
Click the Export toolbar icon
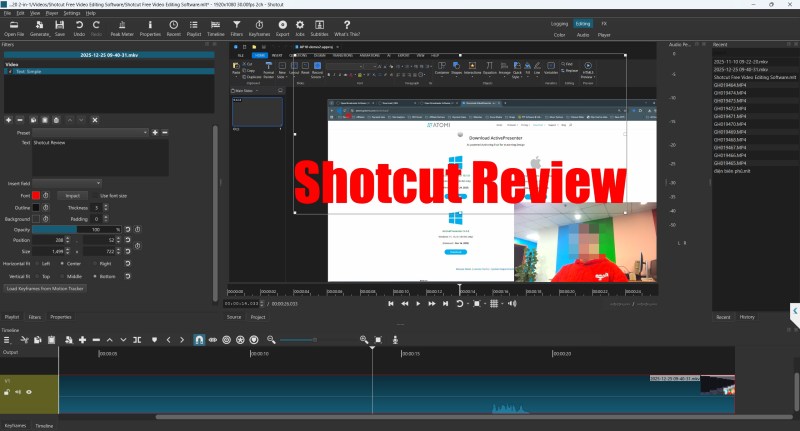(x=283, y=27)
